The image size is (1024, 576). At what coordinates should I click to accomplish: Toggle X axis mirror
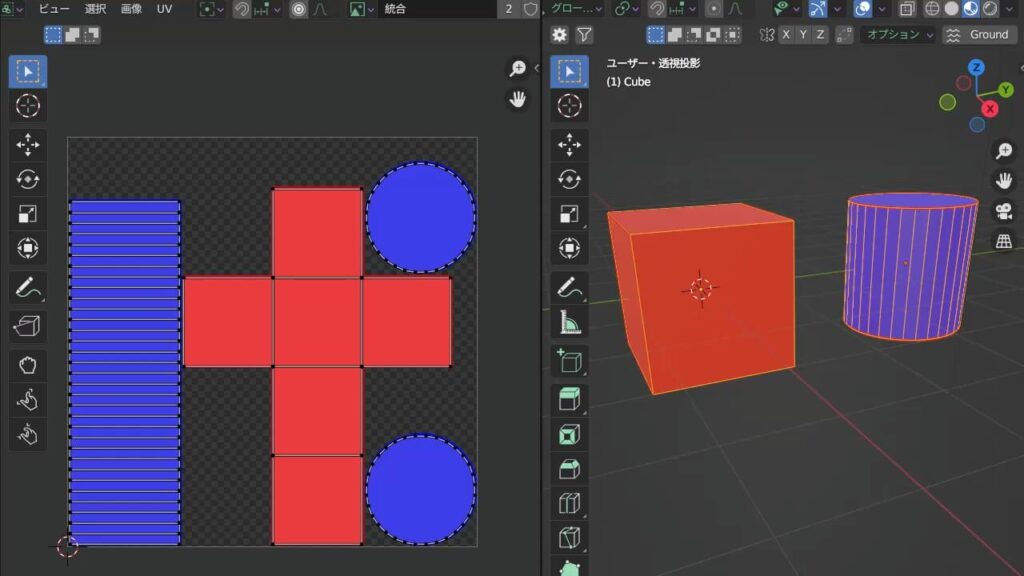click(x=786, y=35)
